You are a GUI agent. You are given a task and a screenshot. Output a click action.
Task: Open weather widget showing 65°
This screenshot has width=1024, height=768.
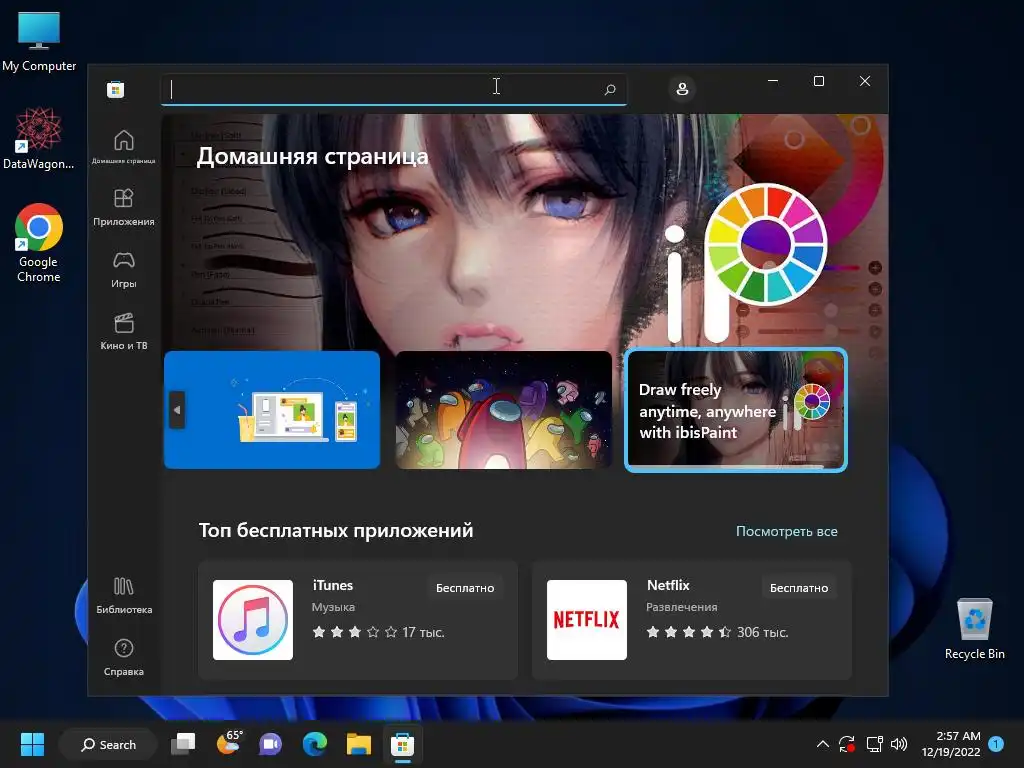[x=228, y=743]
